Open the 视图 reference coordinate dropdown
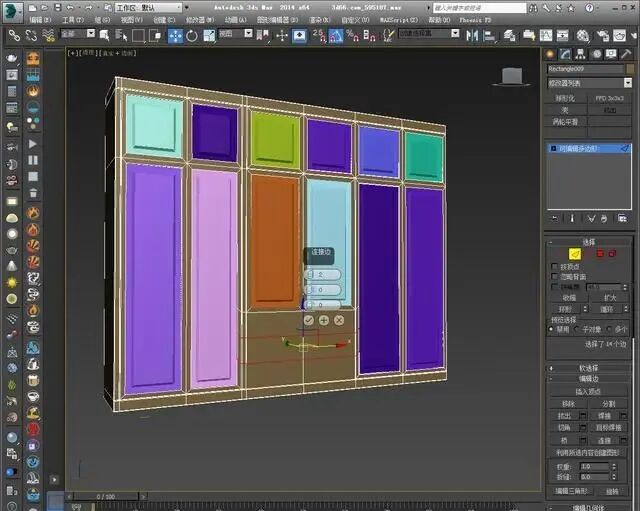The image size is (640, 511). pyautogui.click(x=235, y=34)
